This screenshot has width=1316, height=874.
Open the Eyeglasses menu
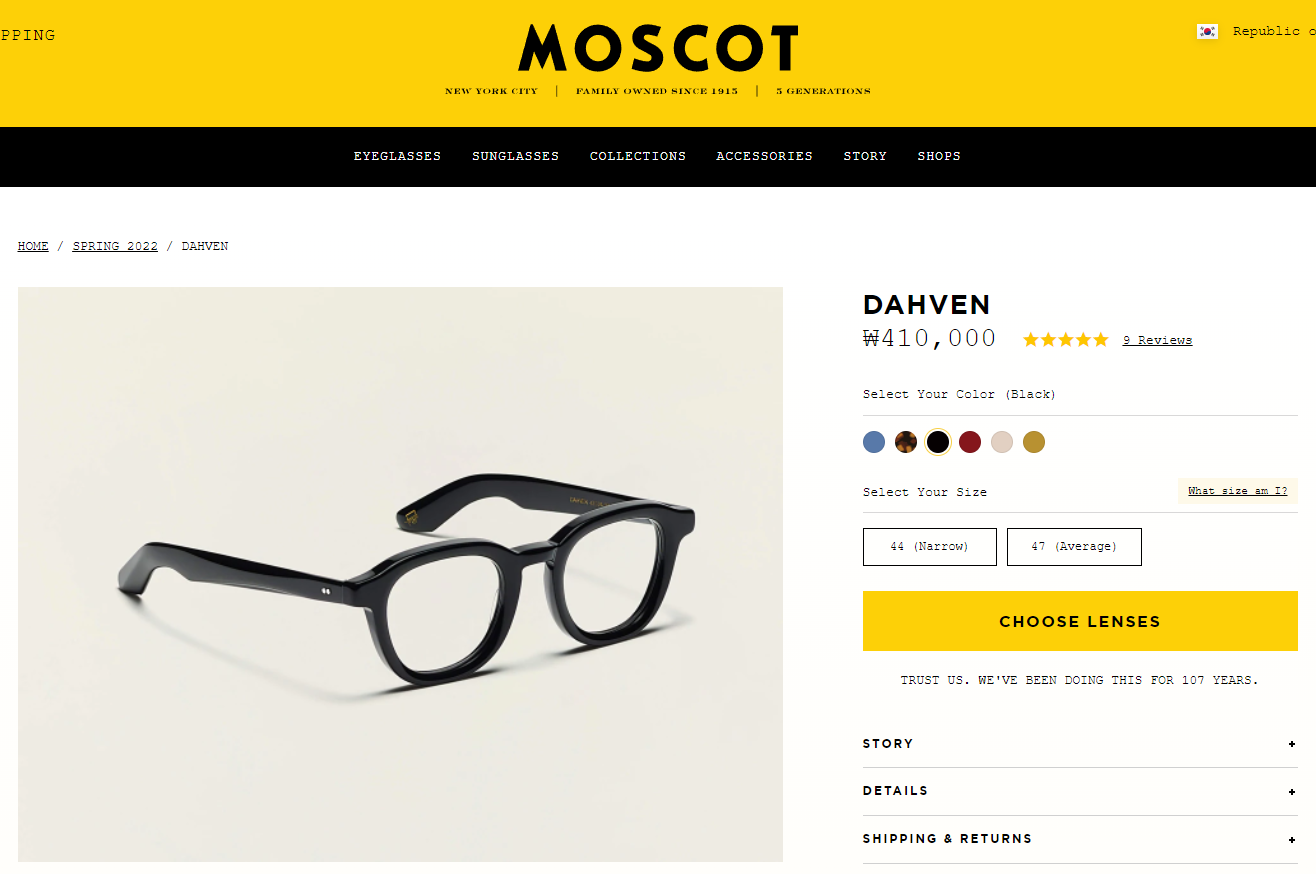397,156
